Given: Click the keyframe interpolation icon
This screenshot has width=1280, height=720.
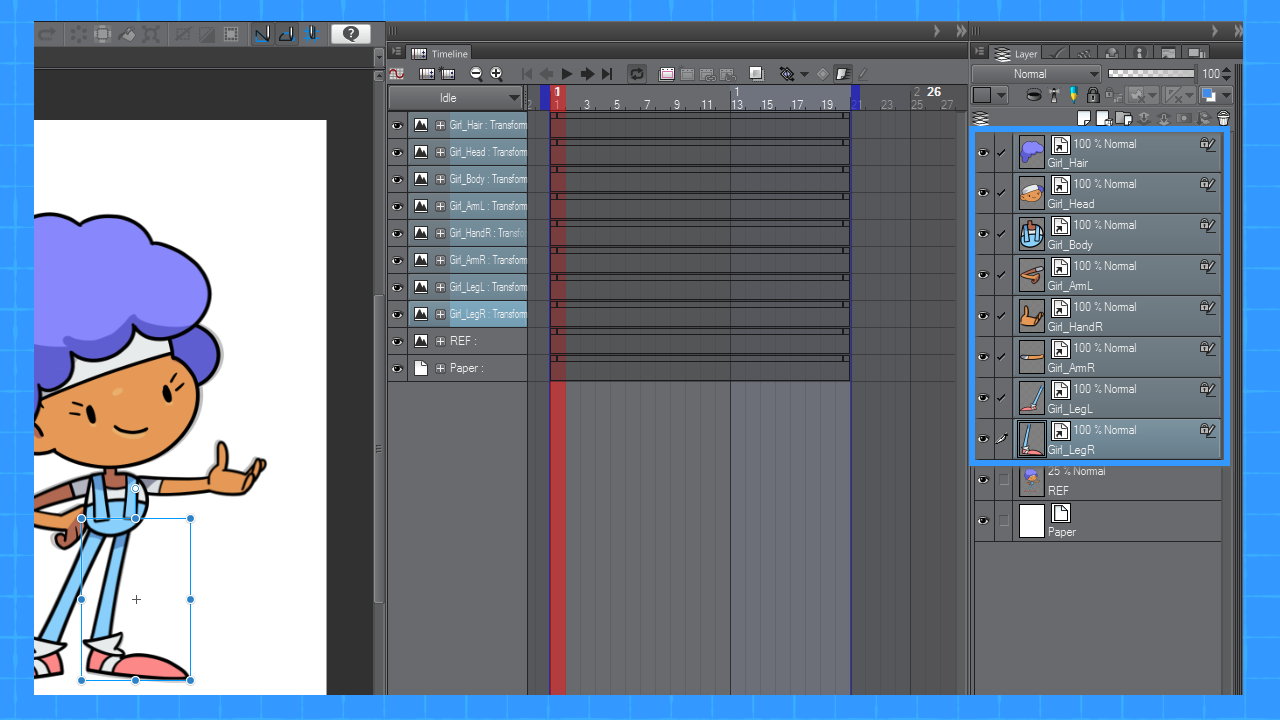Looking at the screenshot, I should pyautogui.click(x=787, y=73).
